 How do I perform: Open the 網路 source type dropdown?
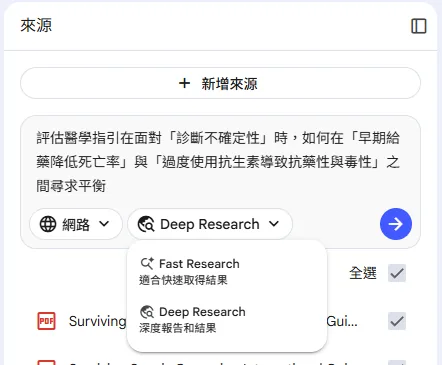pyautogui.click(x=76, y=224)
